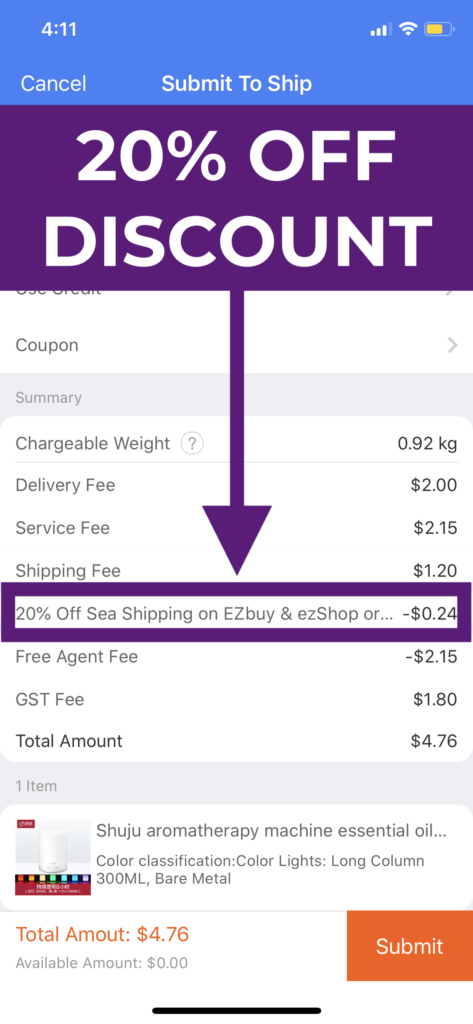Image resolution: width=473 pixels, height=1024 pixels.
Task: Tap the Total Amount summary row
Action: (x=236, y=741)
